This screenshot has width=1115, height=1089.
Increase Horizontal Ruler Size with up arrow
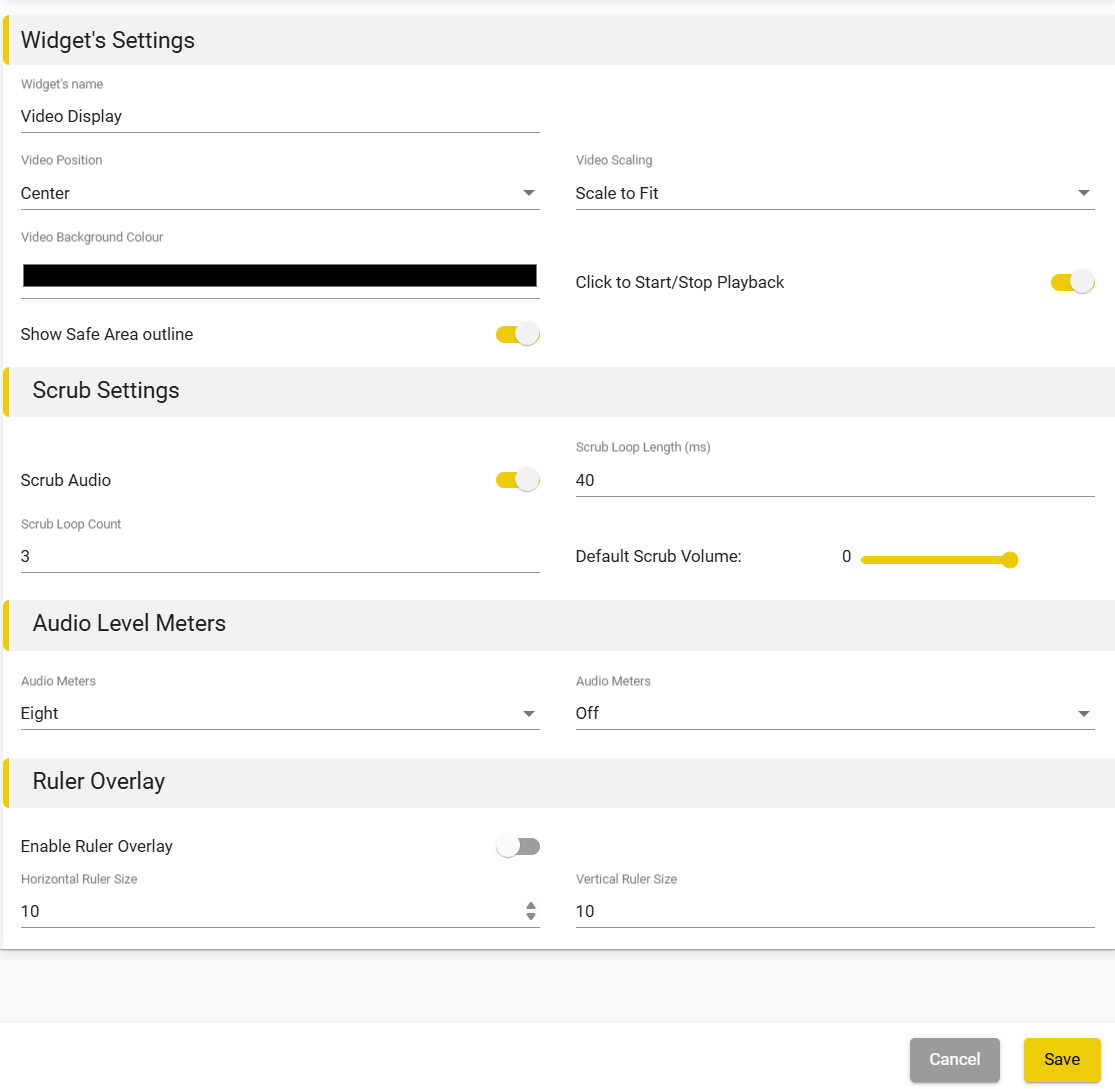530,906
